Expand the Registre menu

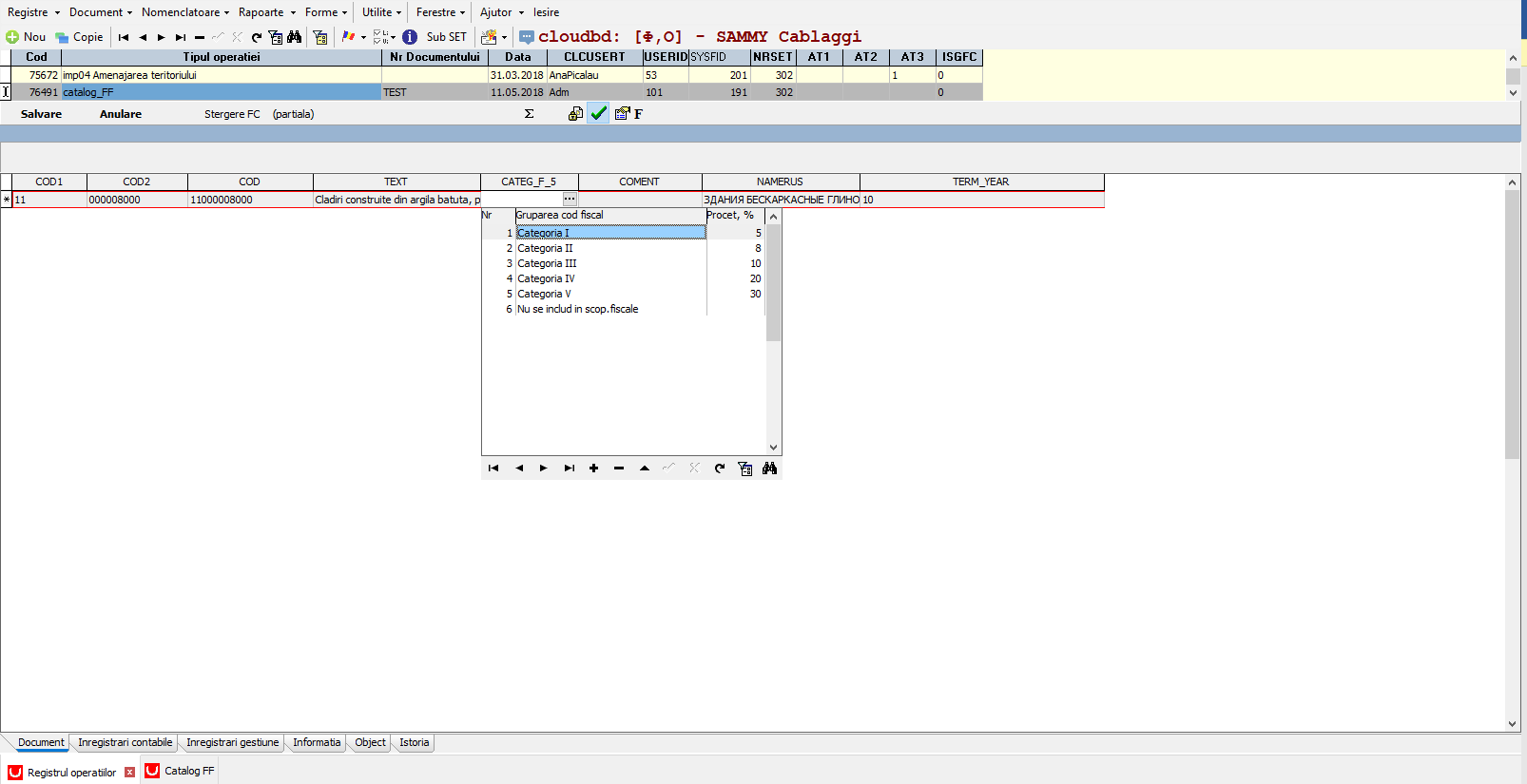click(33, 12)
